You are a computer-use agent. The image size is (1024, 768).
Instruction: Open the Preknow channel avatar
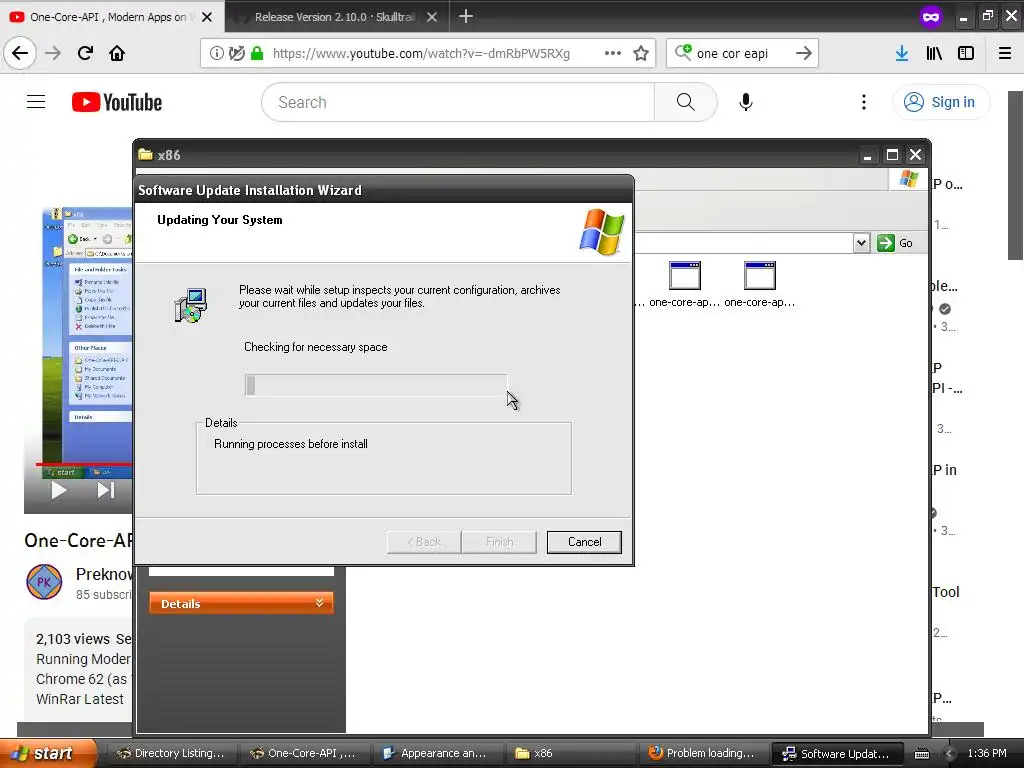(44, 581)
